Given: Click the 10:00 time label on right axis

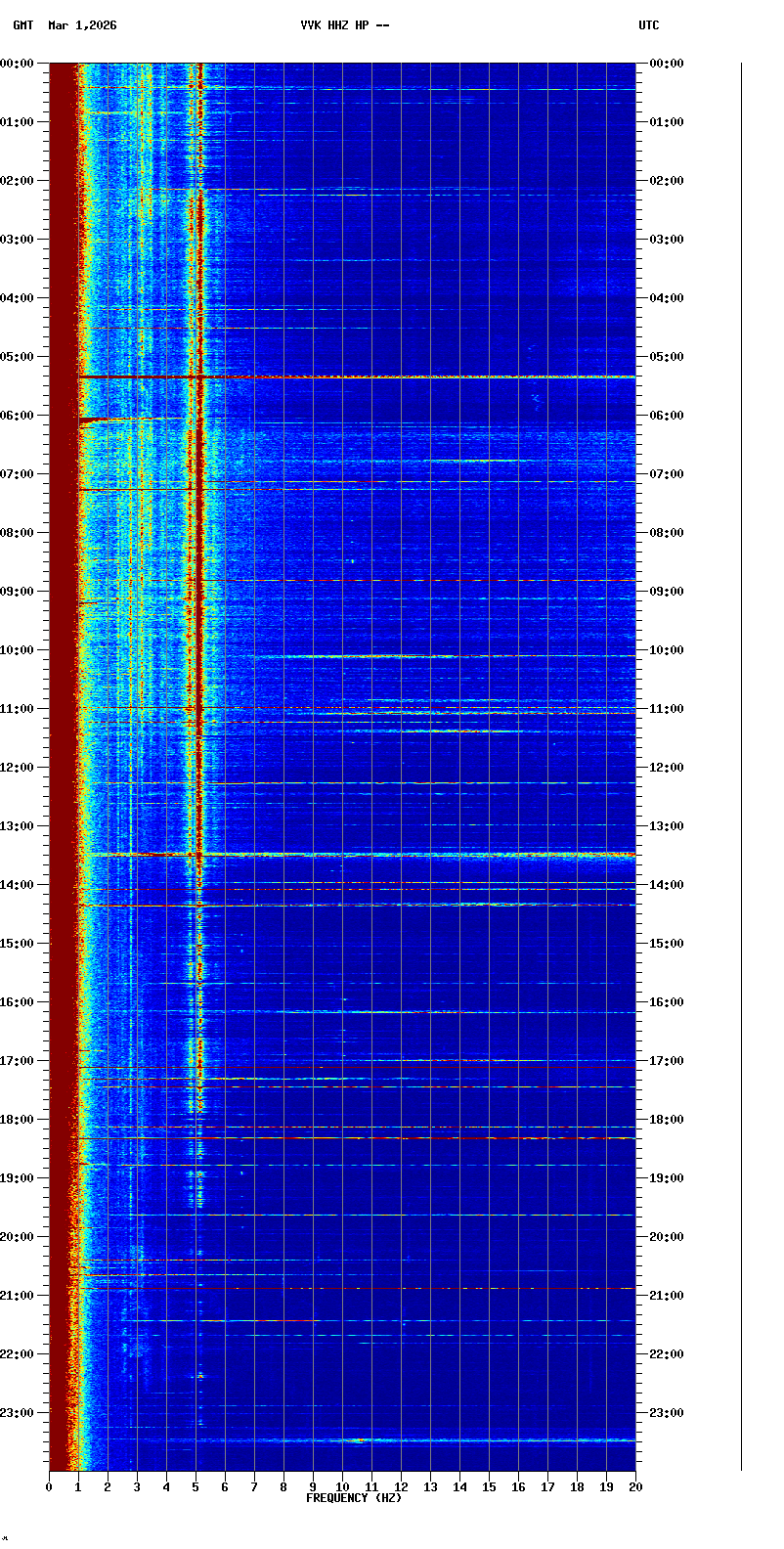Looking at the screenshot, I should tap(669, 650).
